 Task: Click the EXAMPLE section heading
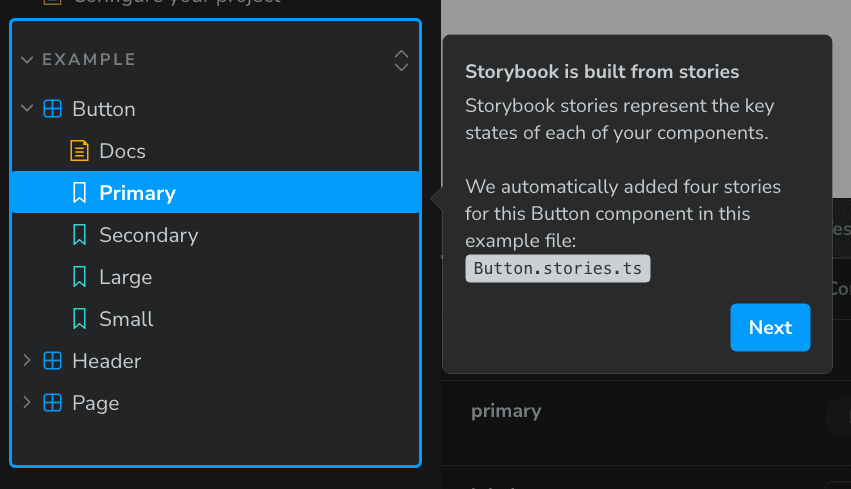click(x=89, y=60)
